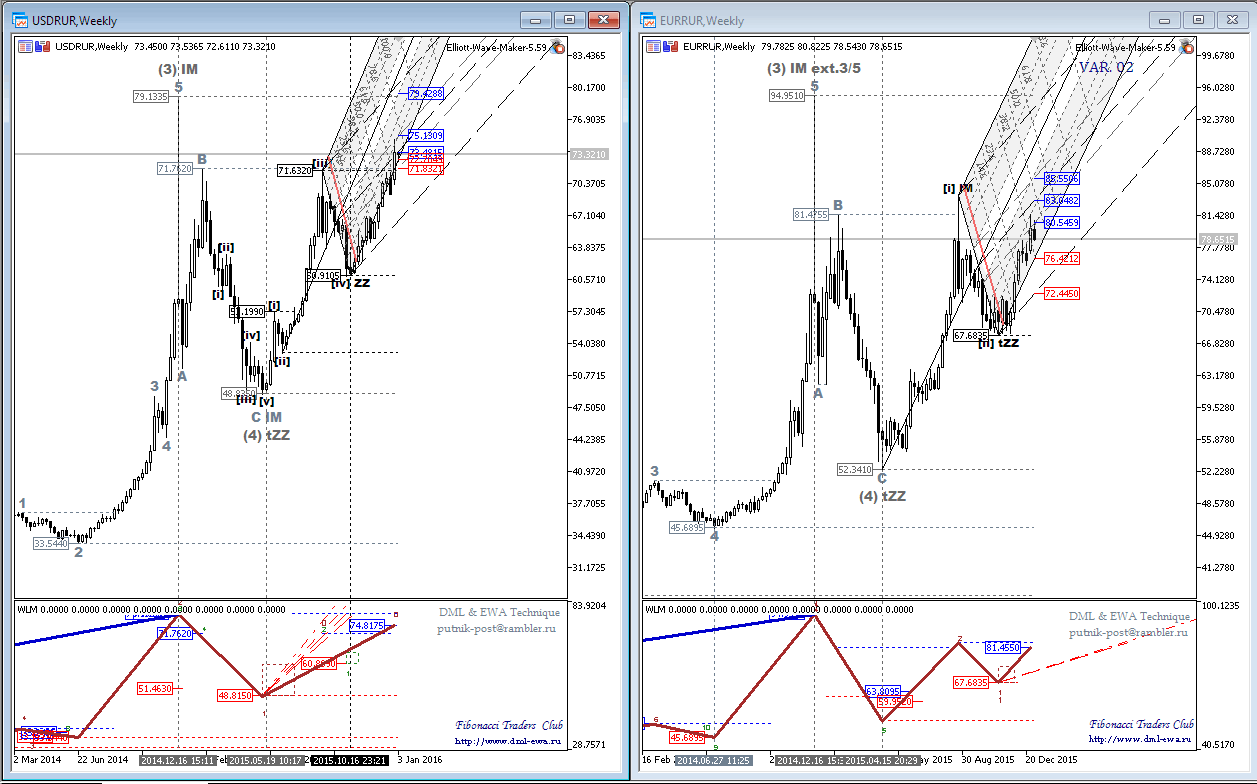Maximize the USDRUR,Weekly chart window
The height and width of the screenshot is (784, 1257).
pos(570,19)
